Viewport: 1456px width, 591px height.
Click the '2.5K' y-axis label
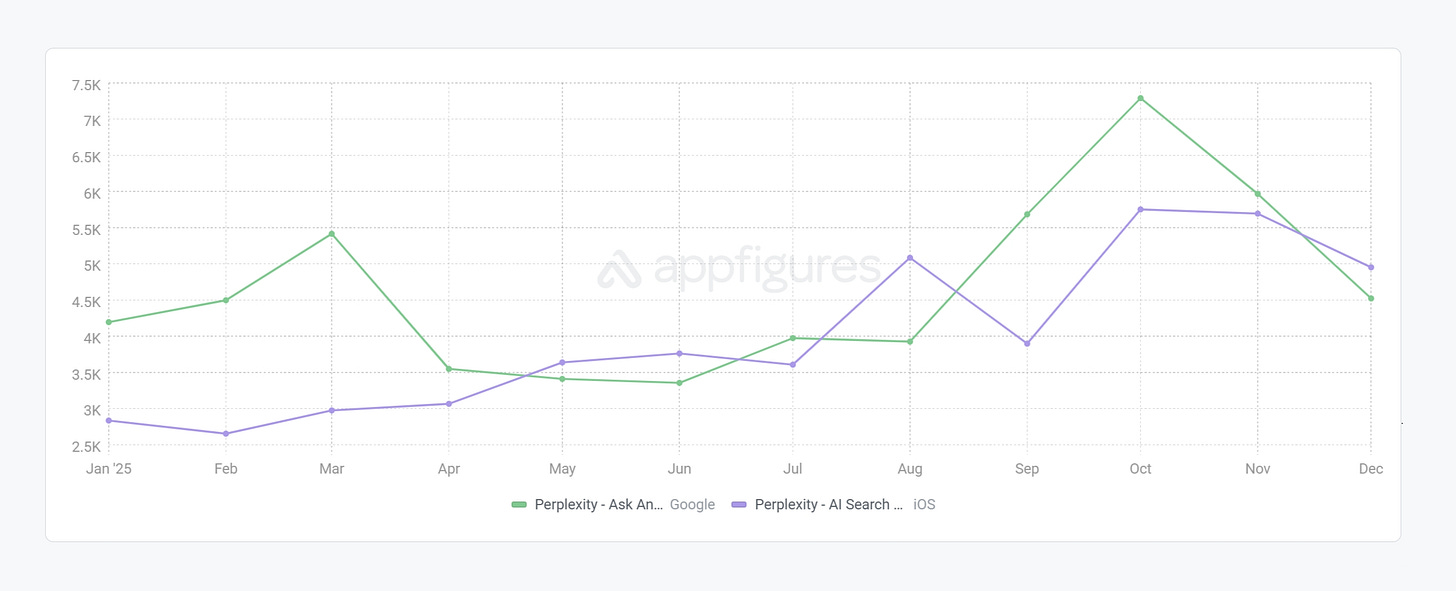(86, 446)
